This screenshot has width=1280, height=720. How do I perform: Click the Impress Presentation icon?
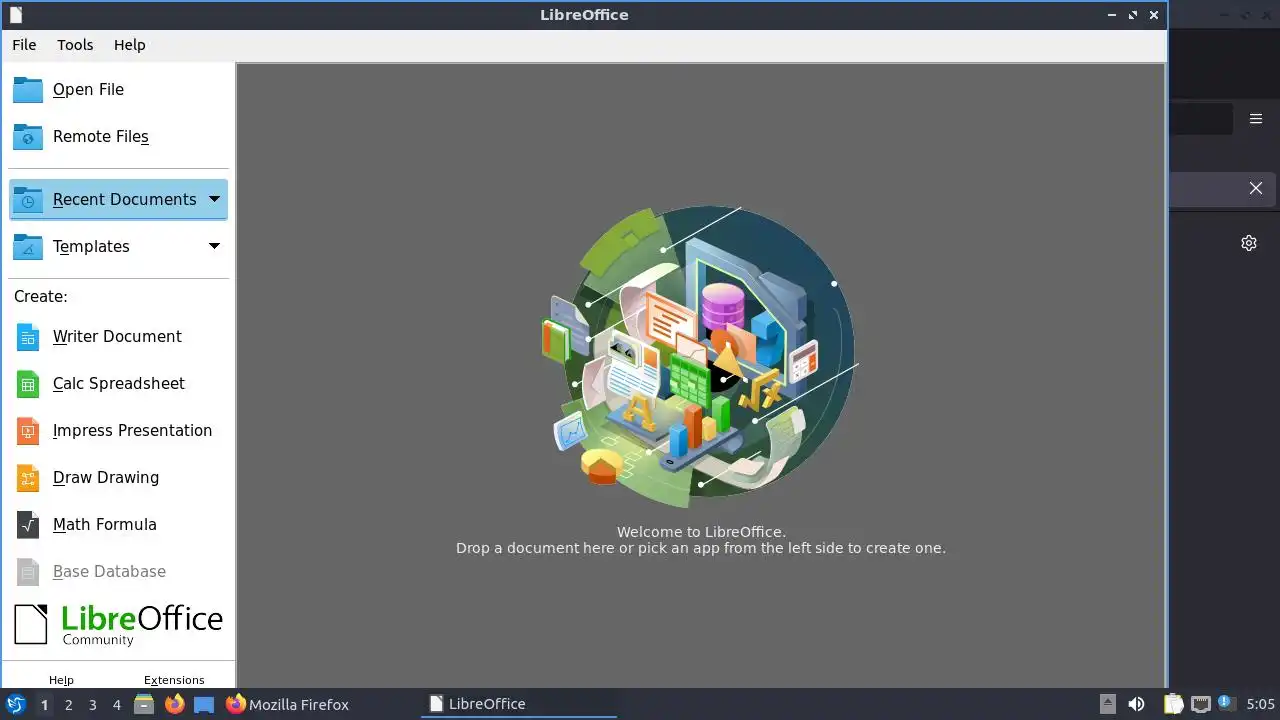tap(28, 431)
